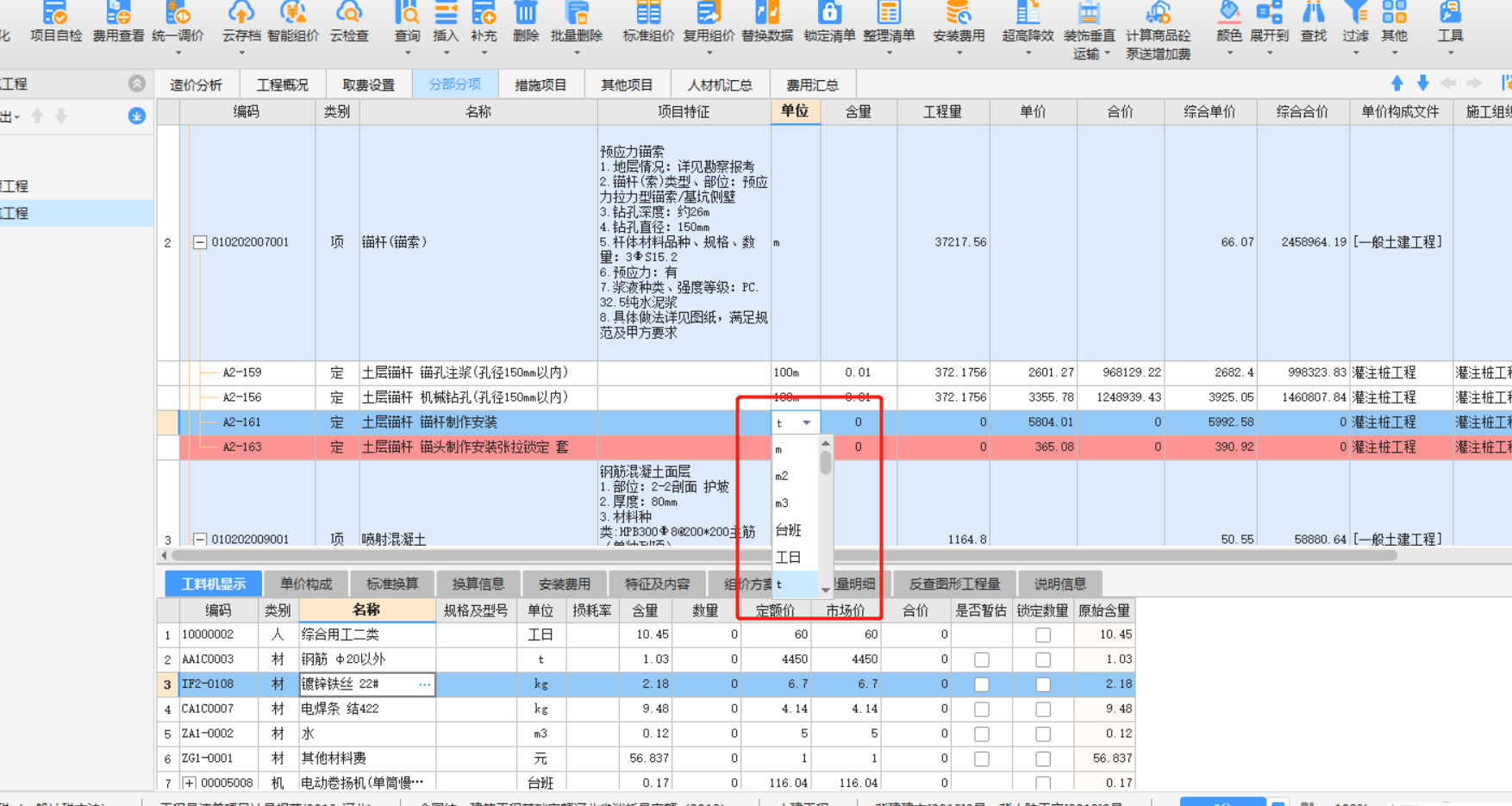Toggle 是否暂估 checkbox for 其他材料费
This screenshot has width=1512, height=806.
click(x=981, y=759)
